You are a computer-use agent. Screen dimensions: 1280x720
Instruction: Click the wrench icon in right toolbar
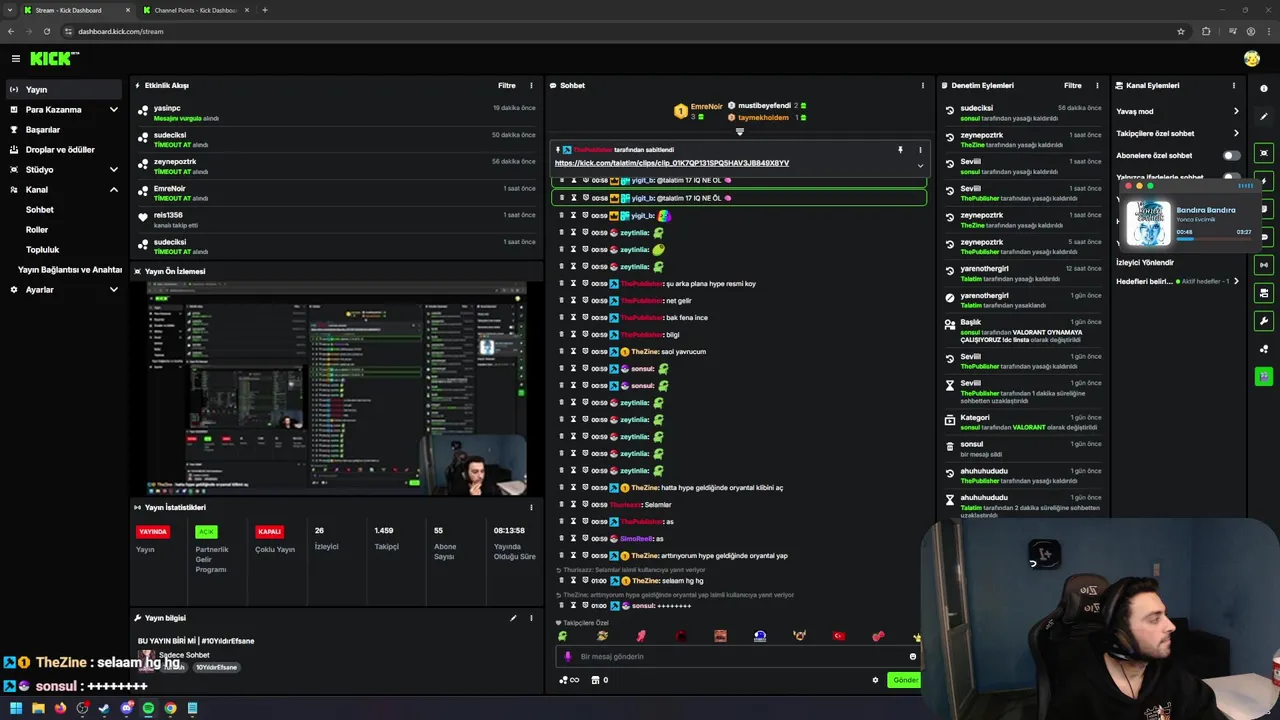coord(1264,321)
